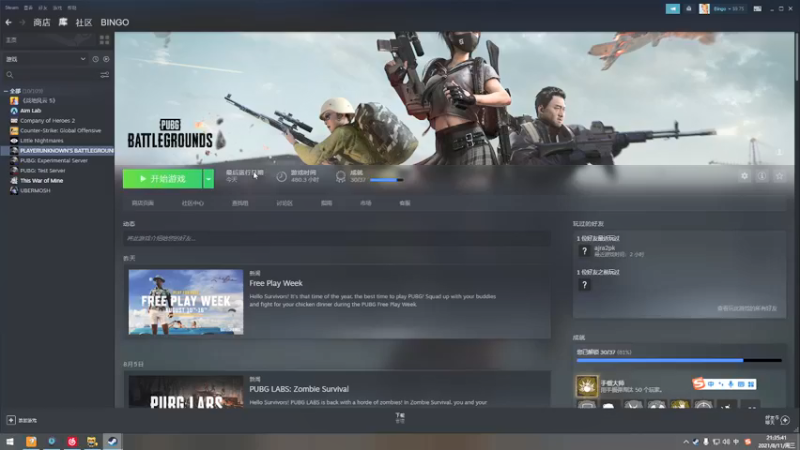
Task: Open friends and chat plus icon
Action: point(785,420)
